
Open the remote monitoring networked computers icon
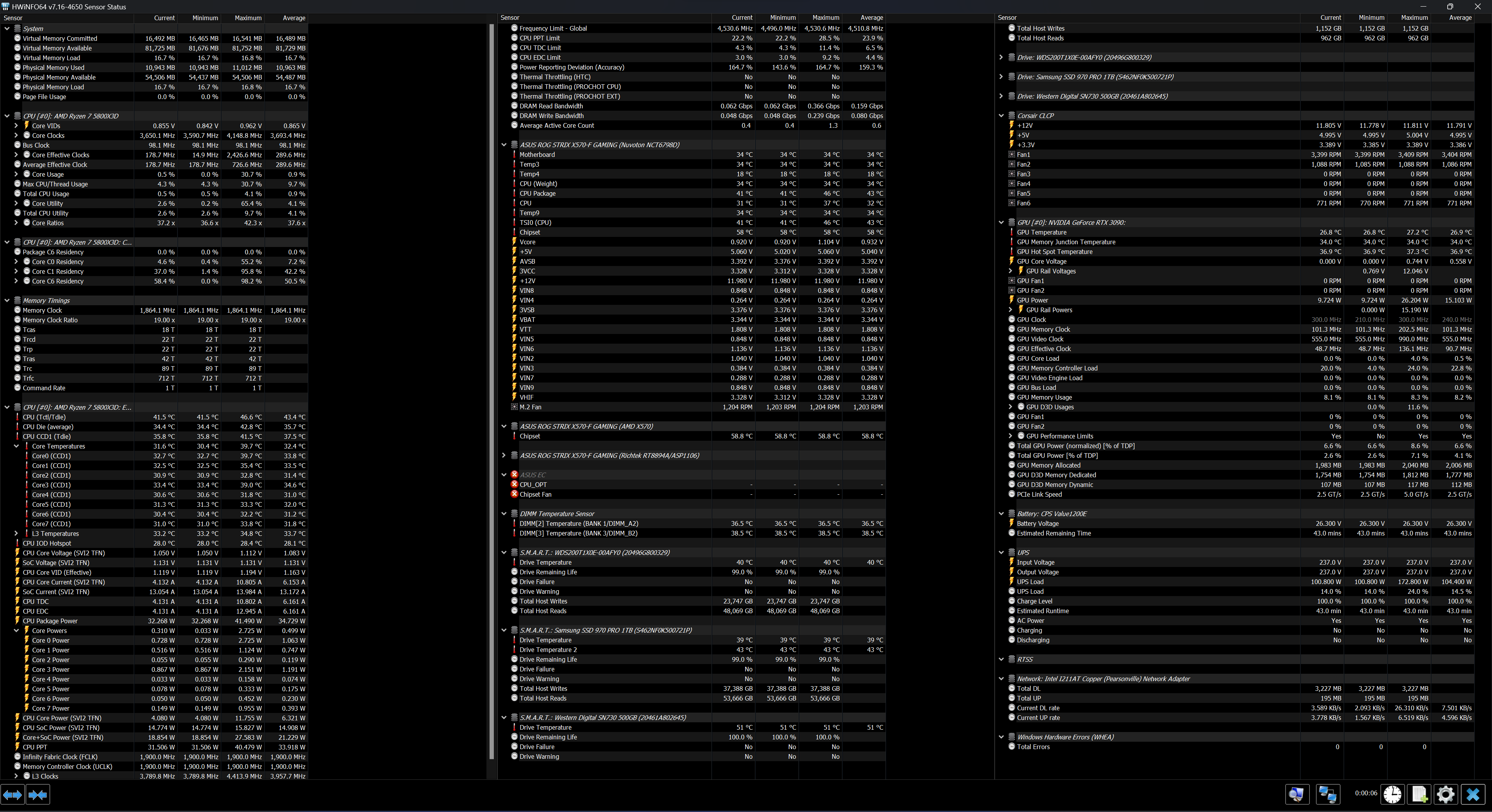(x=1328, y=794)
